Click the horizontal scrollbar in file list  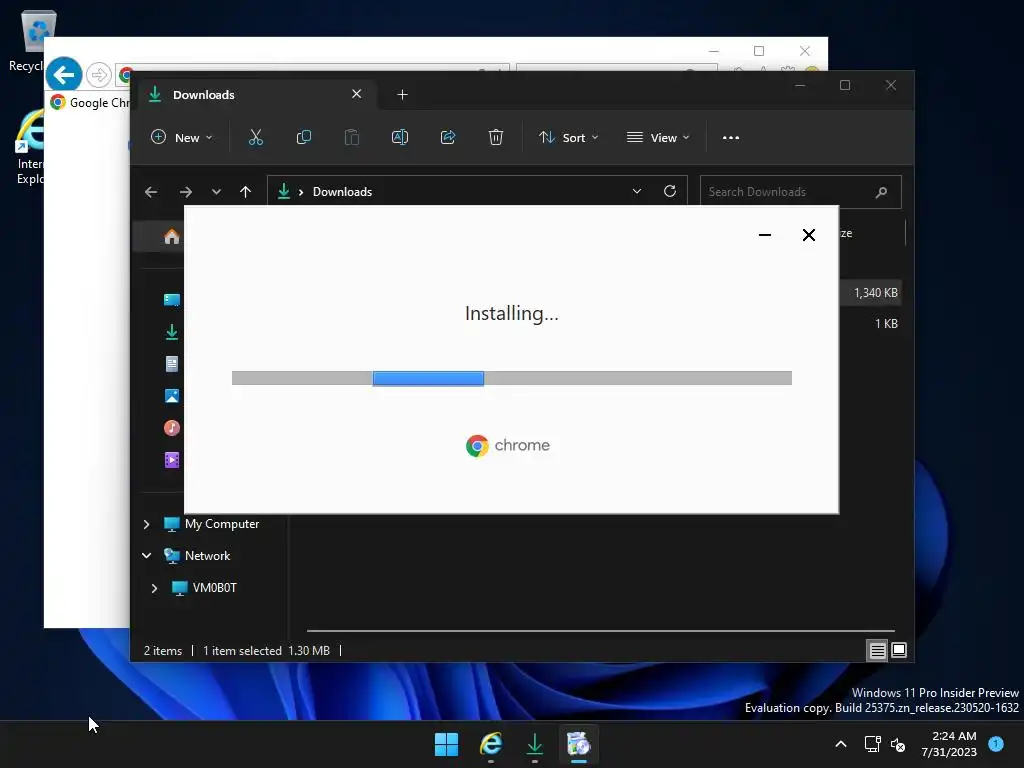(x=601, y=631)
